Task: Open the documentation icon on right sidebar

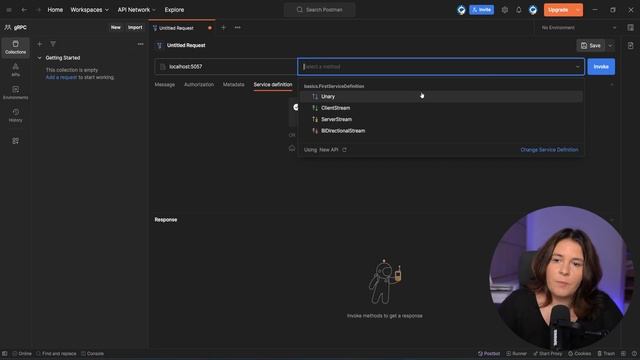Action: 631,46
